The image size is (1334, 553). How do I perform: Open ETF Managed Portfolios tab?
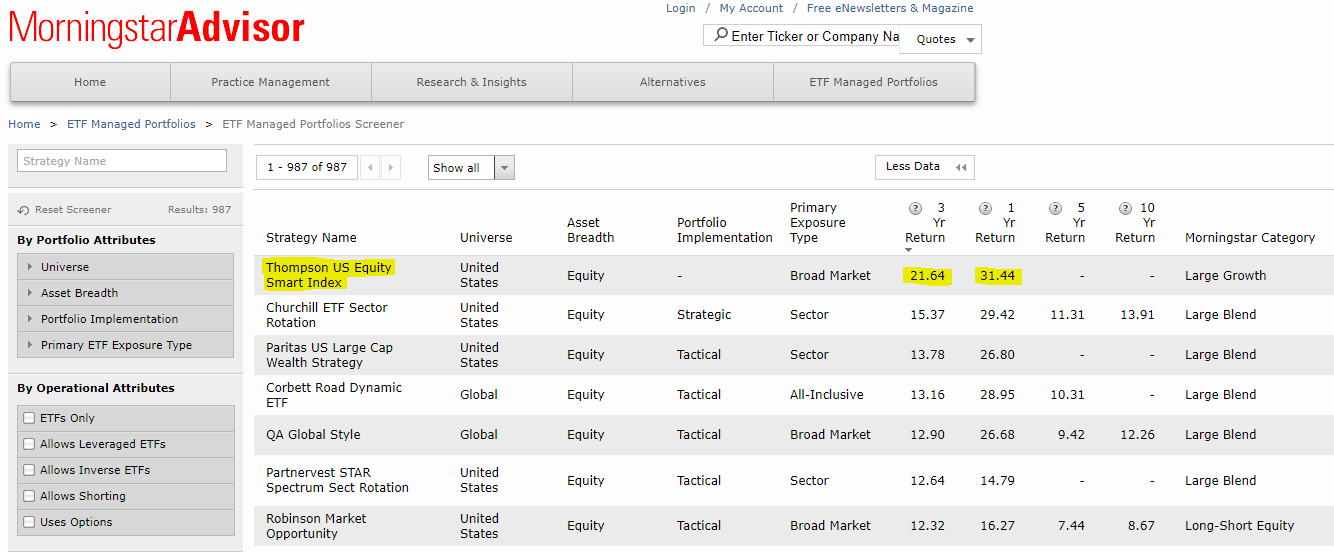click(873, 82)
